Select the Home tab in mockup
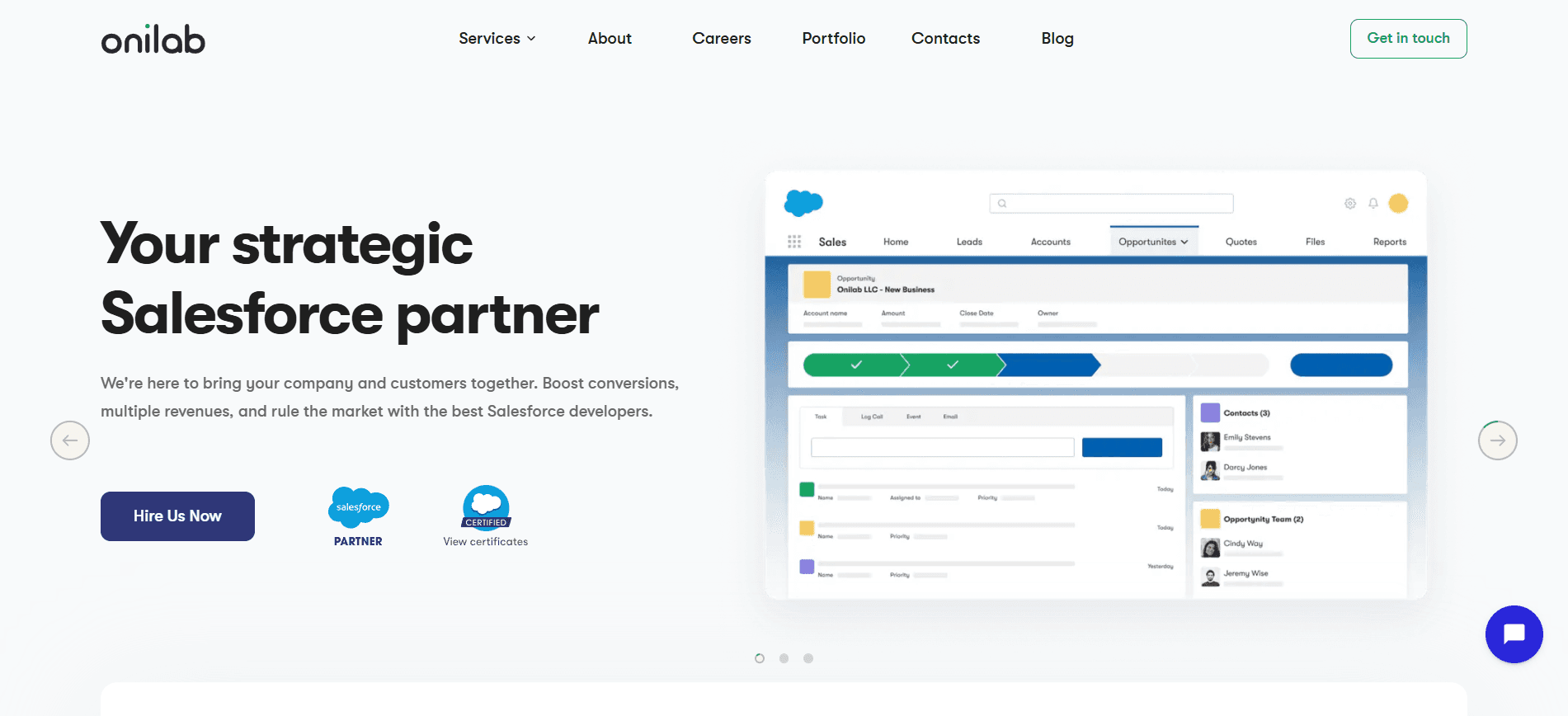 click(x=896, y=242)
